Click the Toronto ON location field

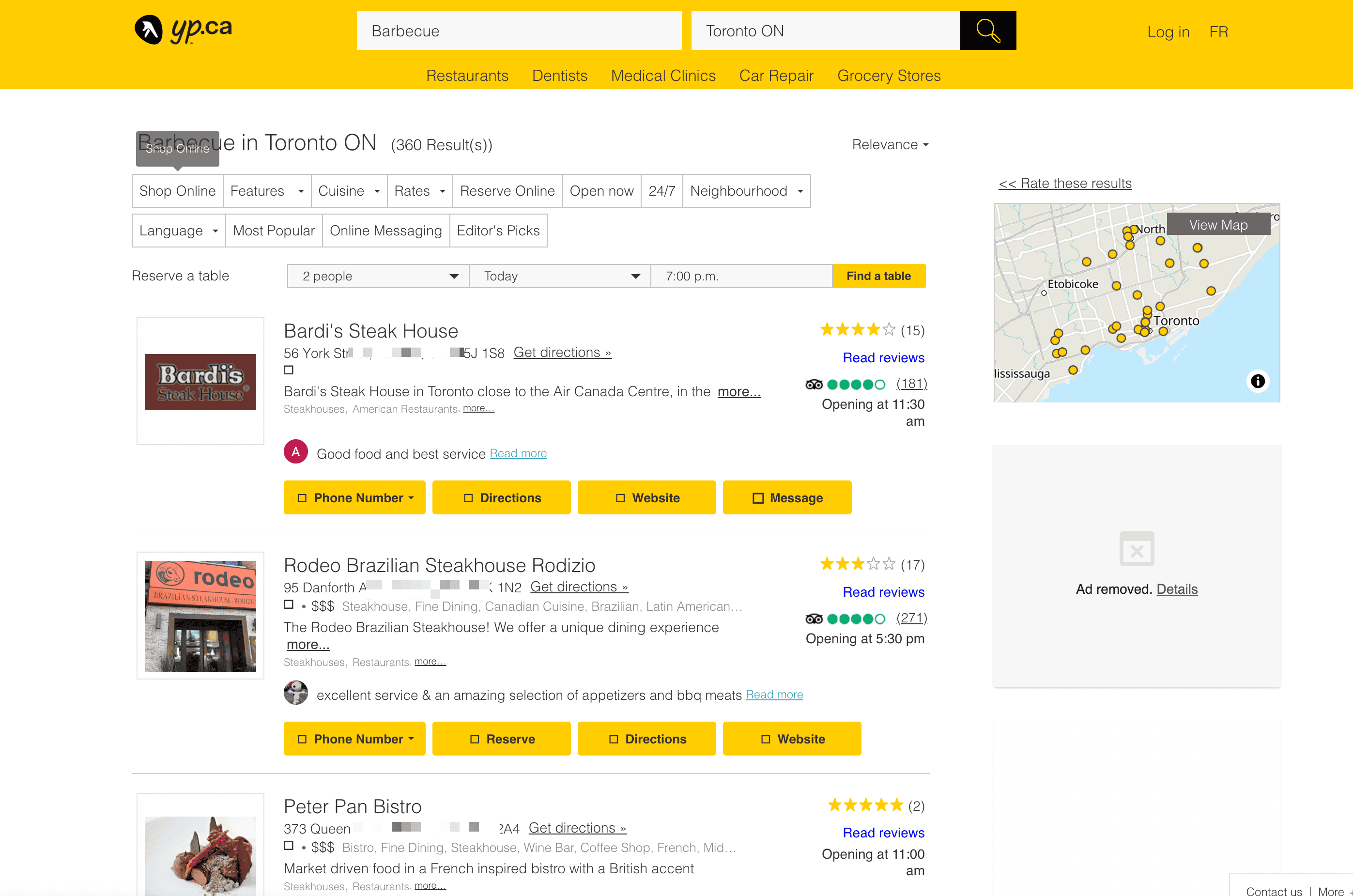point(825,31)
